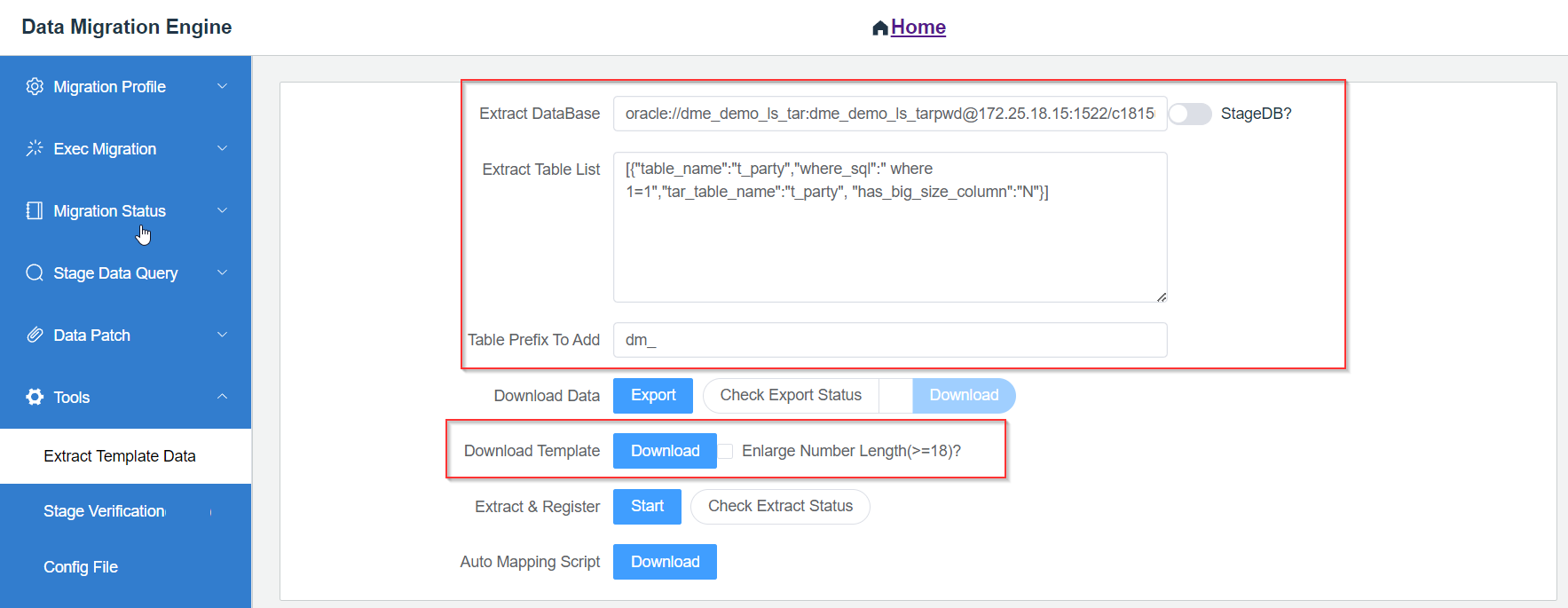This screenshot has width=1568, height=608.
Task: Check Enlarge Number Length checkbox
Action: coord(726,451)
